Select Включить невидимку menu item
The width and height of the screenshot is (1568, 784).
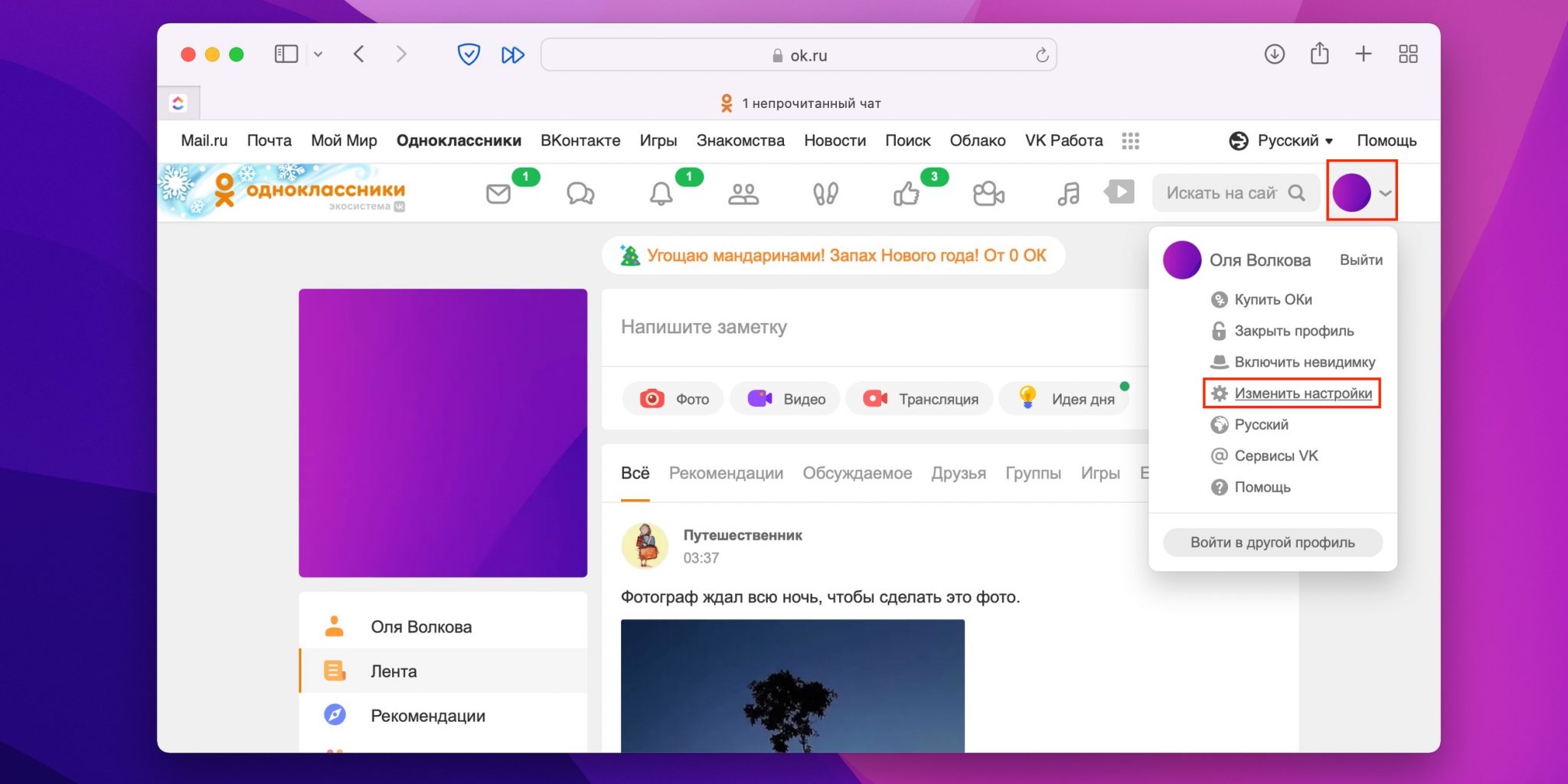pos(1293,362)
